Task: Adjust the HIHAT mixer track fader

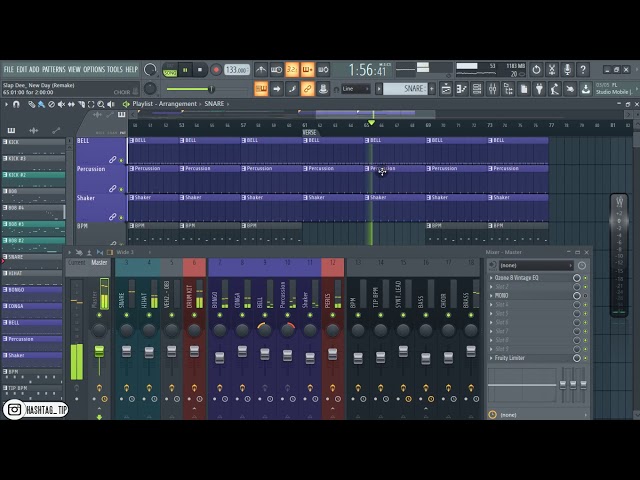Action: coord(149,352)
